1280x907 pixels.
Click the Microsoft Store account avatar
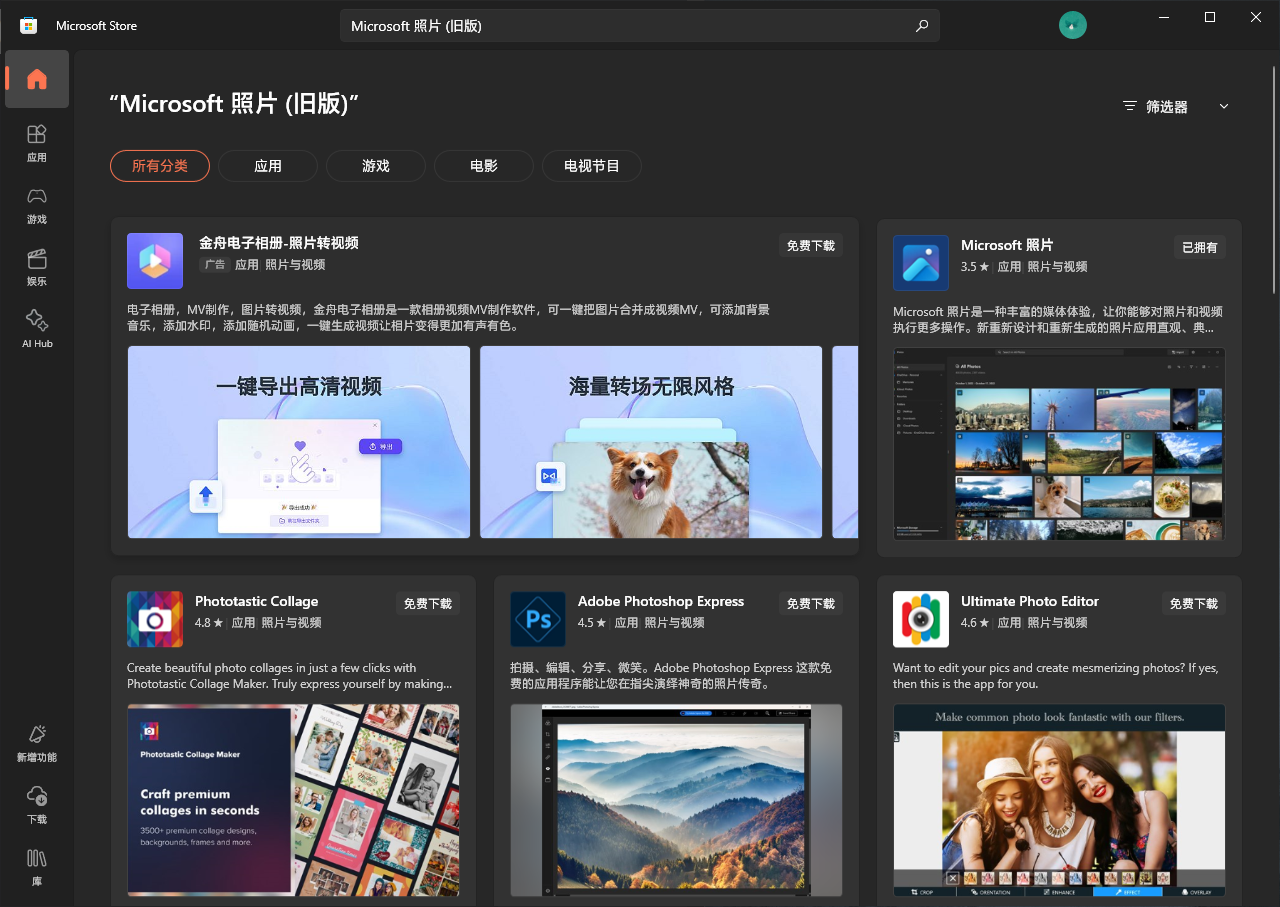click(x=1073, y=25)
